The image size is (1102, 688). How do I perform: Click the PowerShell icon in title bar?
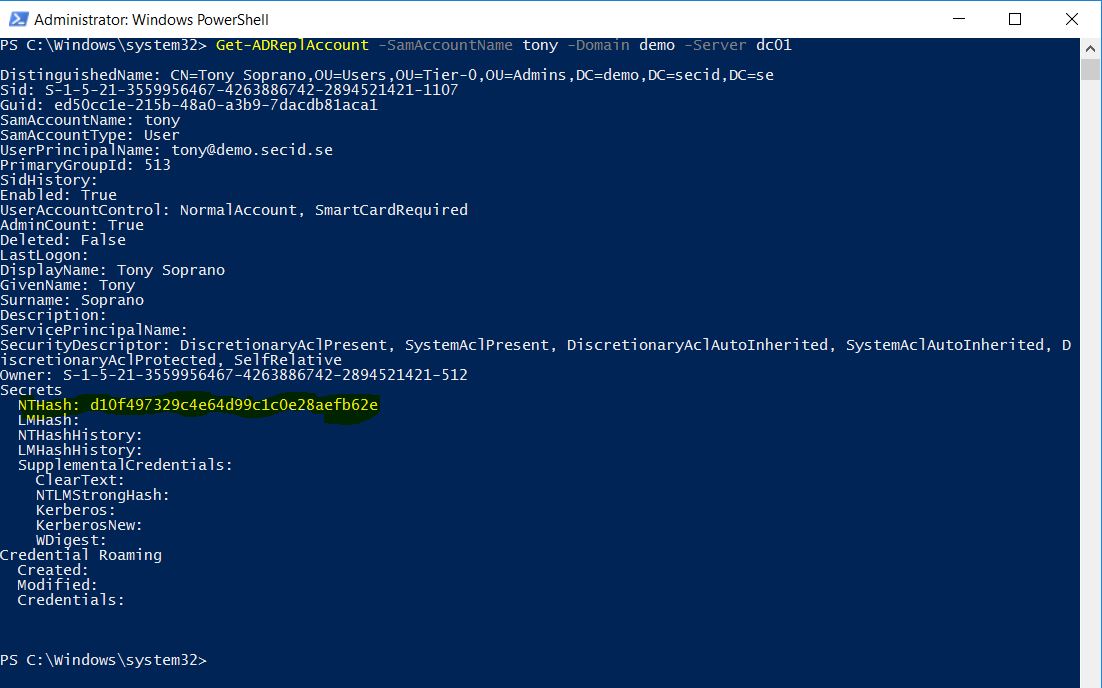click(18, 19)
